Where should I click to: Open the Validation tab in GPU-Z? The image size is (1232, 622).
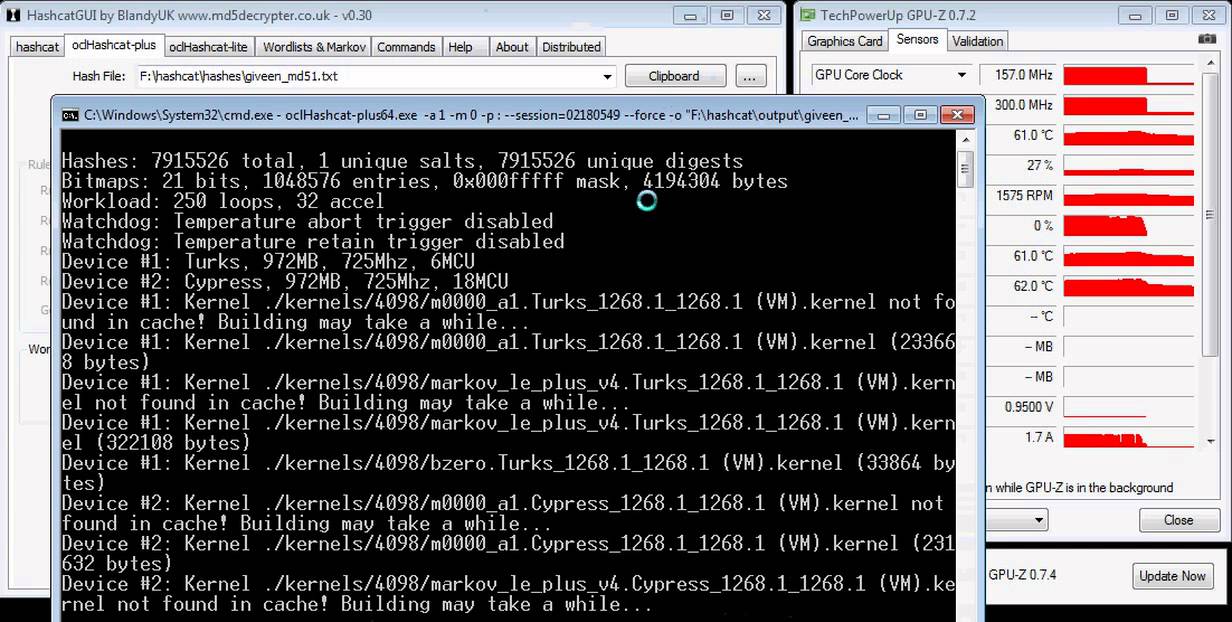977,41
